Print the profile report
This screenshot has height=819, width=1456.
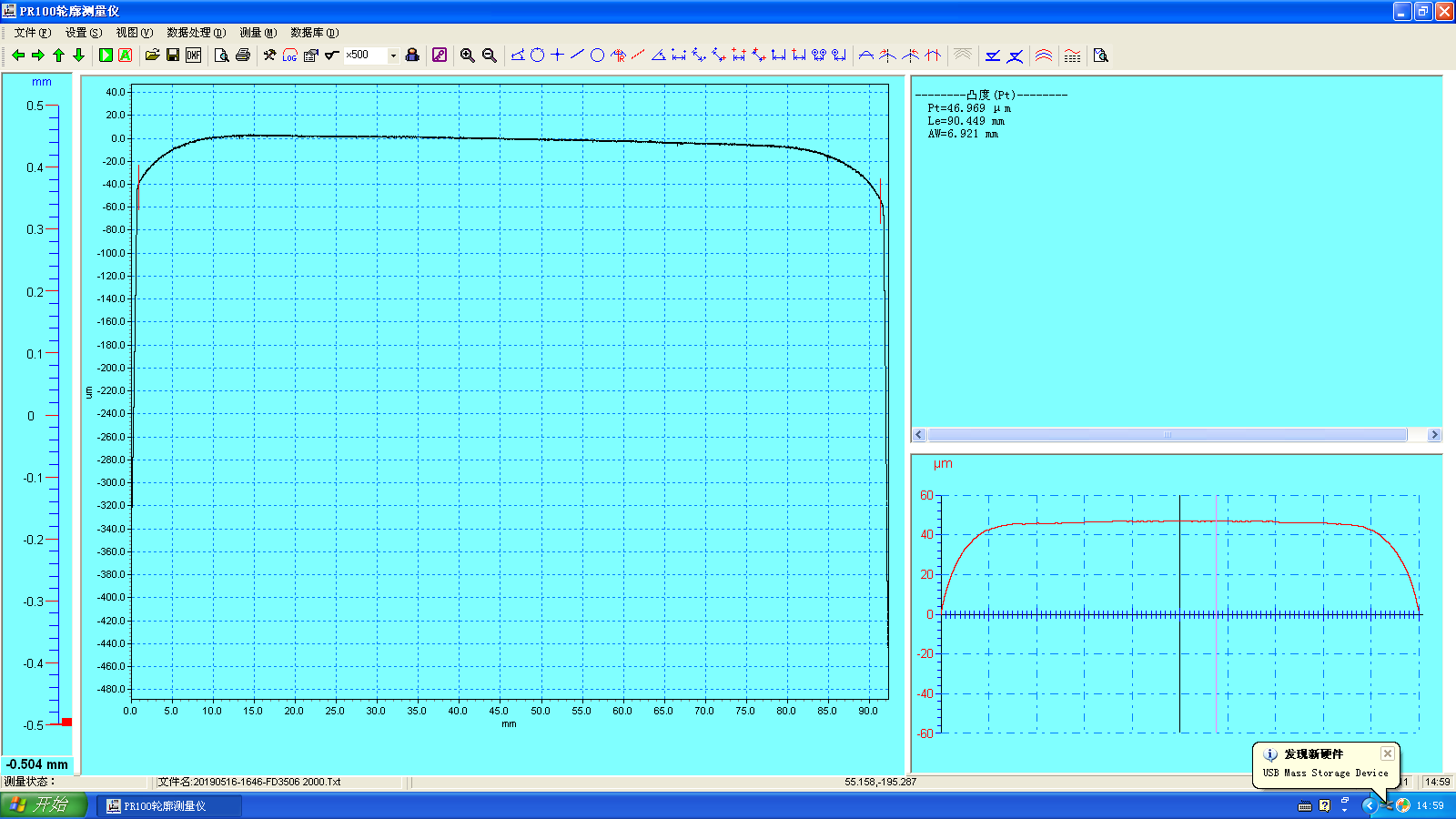pos(242,56)
